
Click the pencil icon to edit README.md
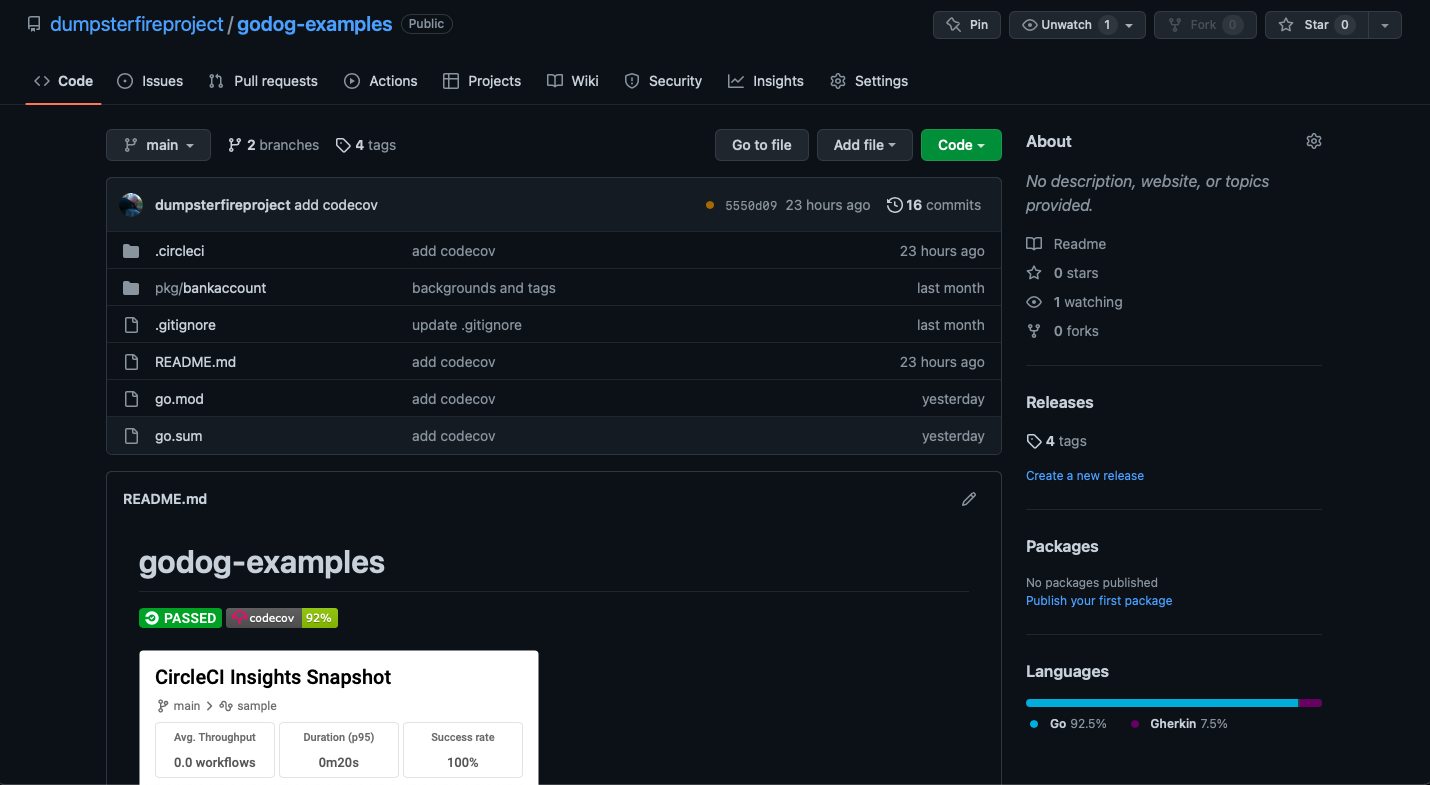click(969, 499)
